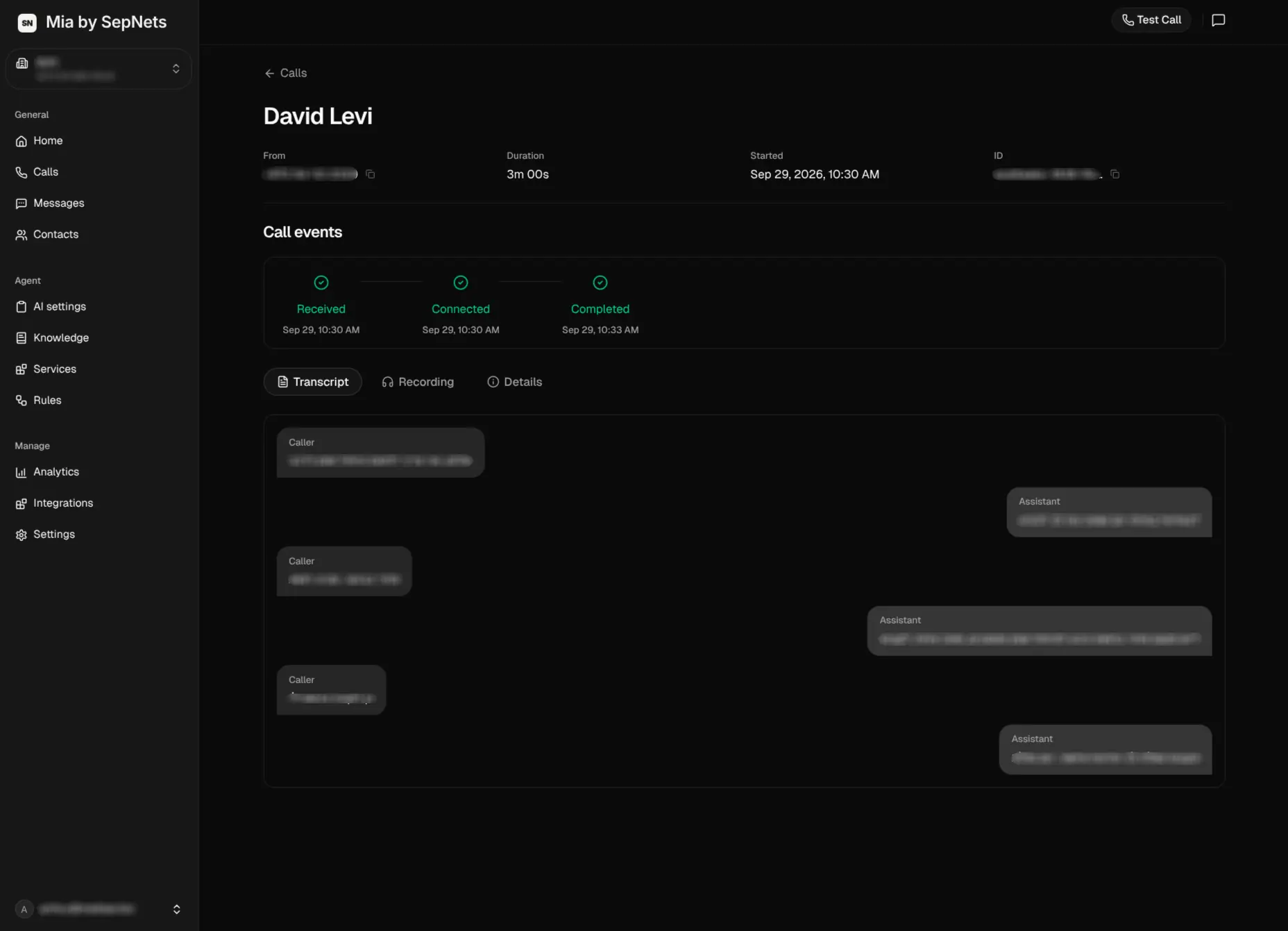Click the Home house icon
The height and width of the screenshot is (931, 1288).
[22, 141]
